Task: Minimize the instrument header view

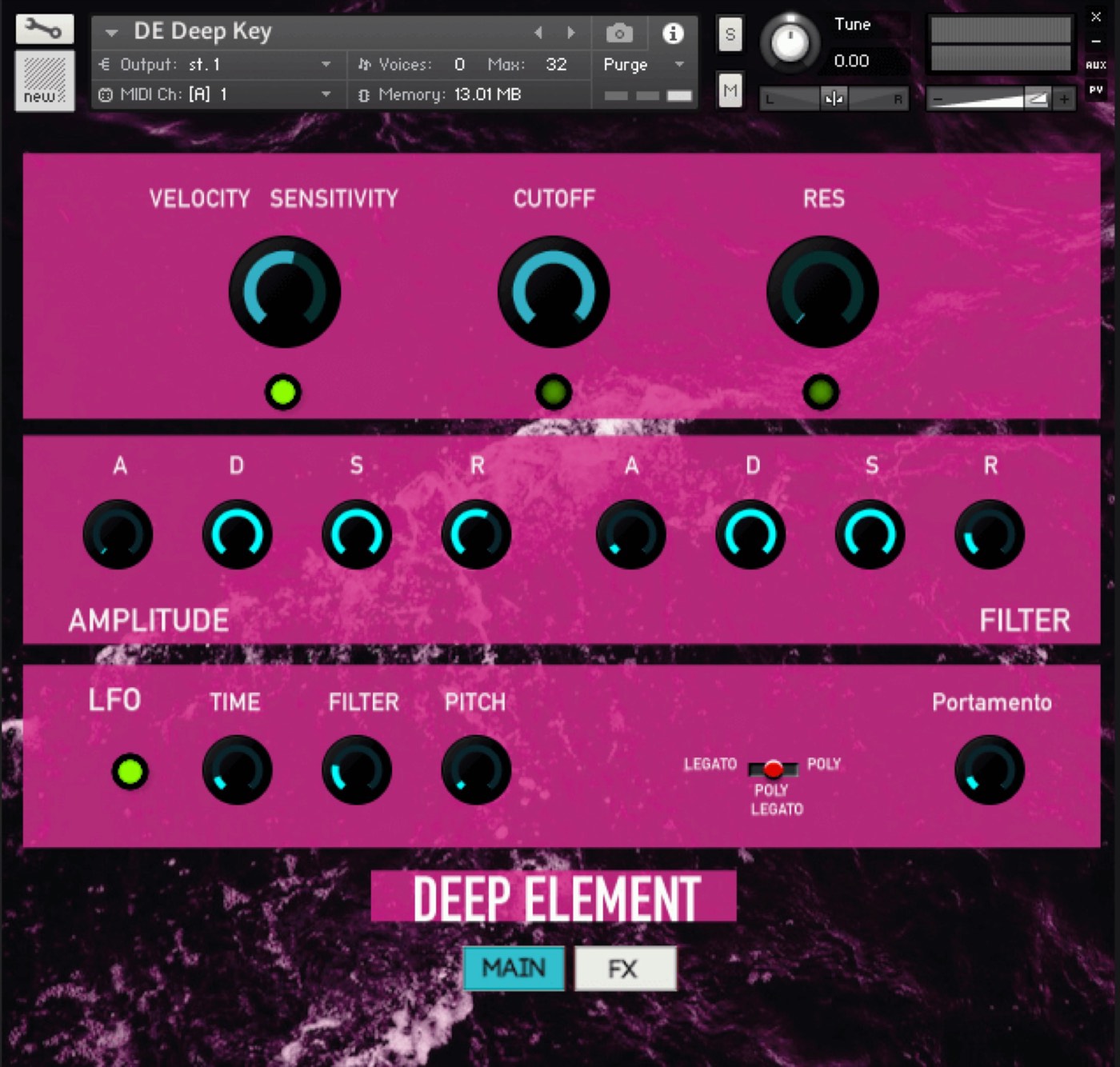Action: click(x=1096, y=41)
